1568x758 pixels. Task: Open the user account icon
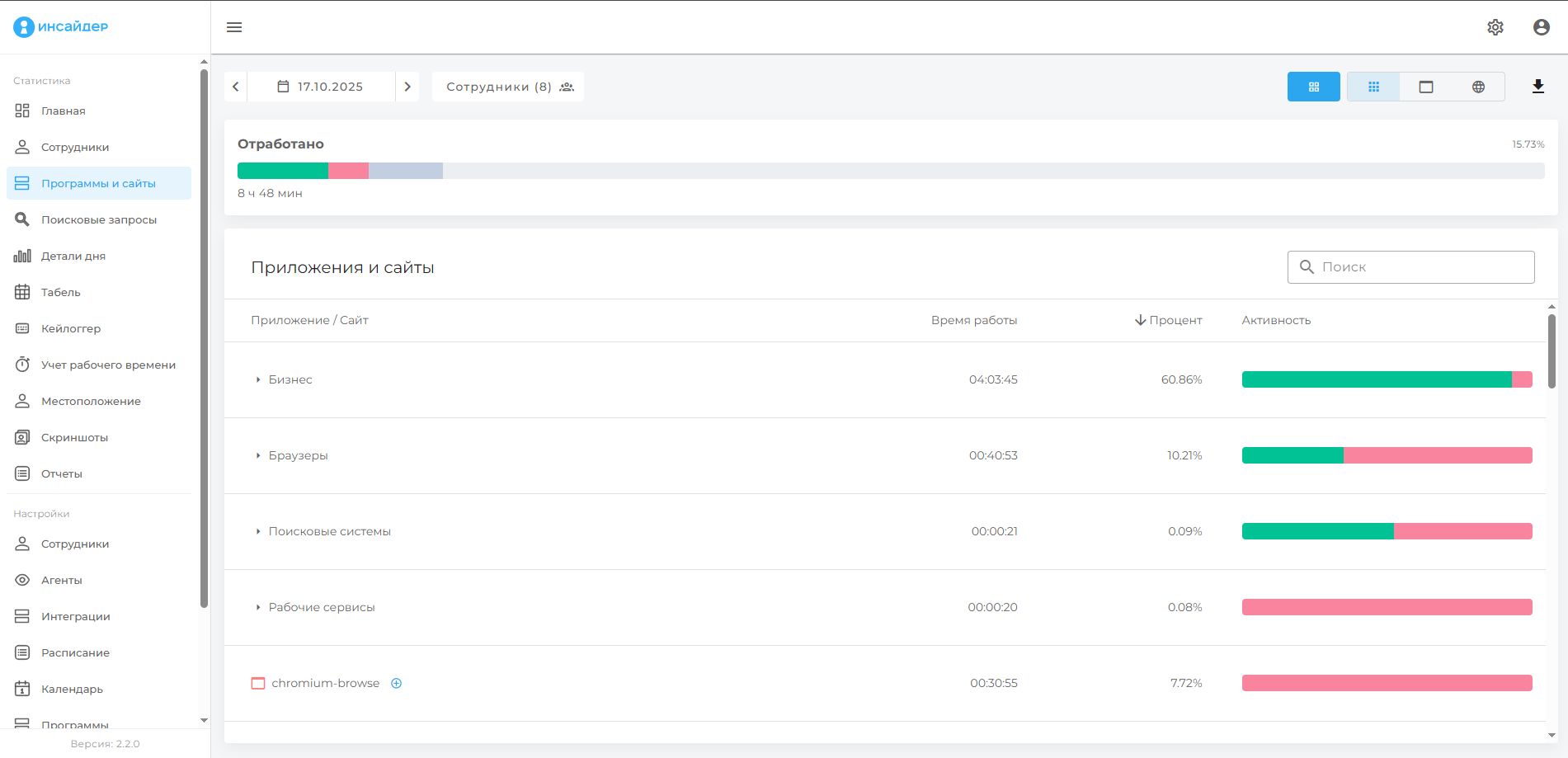pos(1541,27)
